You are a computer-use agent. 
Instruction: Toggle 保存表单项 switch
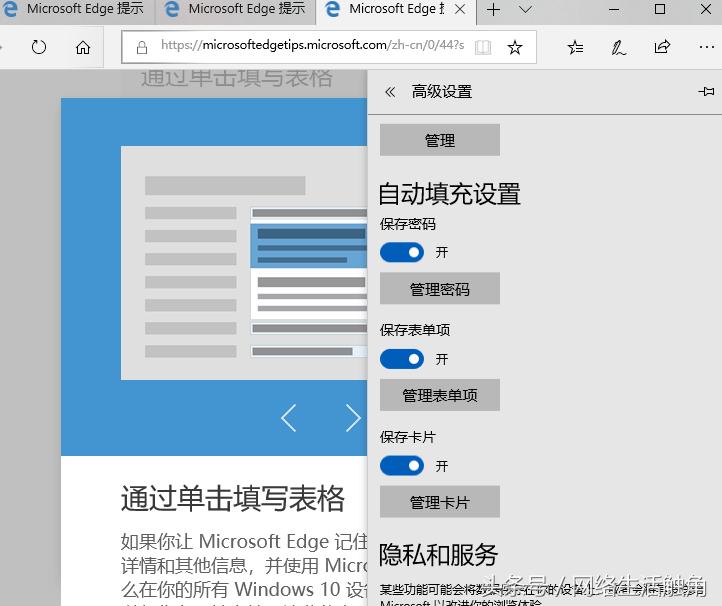pos(402,359)
